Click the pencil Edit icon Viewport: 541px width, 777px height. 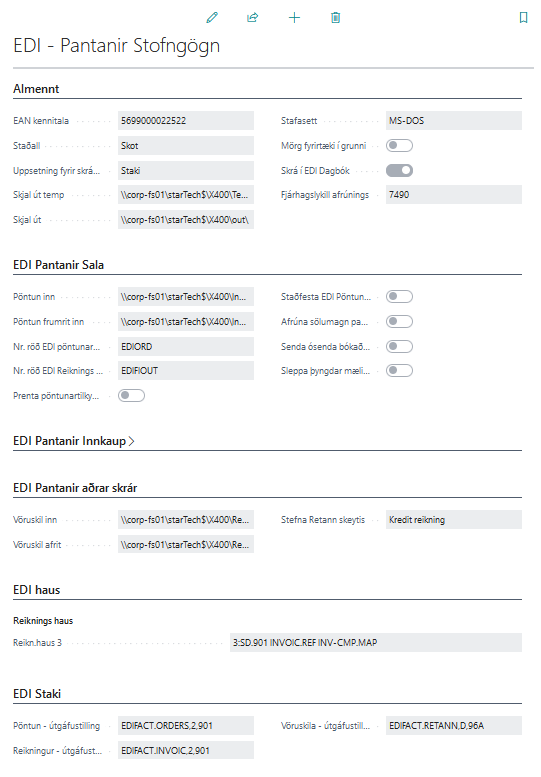pyautogui.click(x=212, y=18)
